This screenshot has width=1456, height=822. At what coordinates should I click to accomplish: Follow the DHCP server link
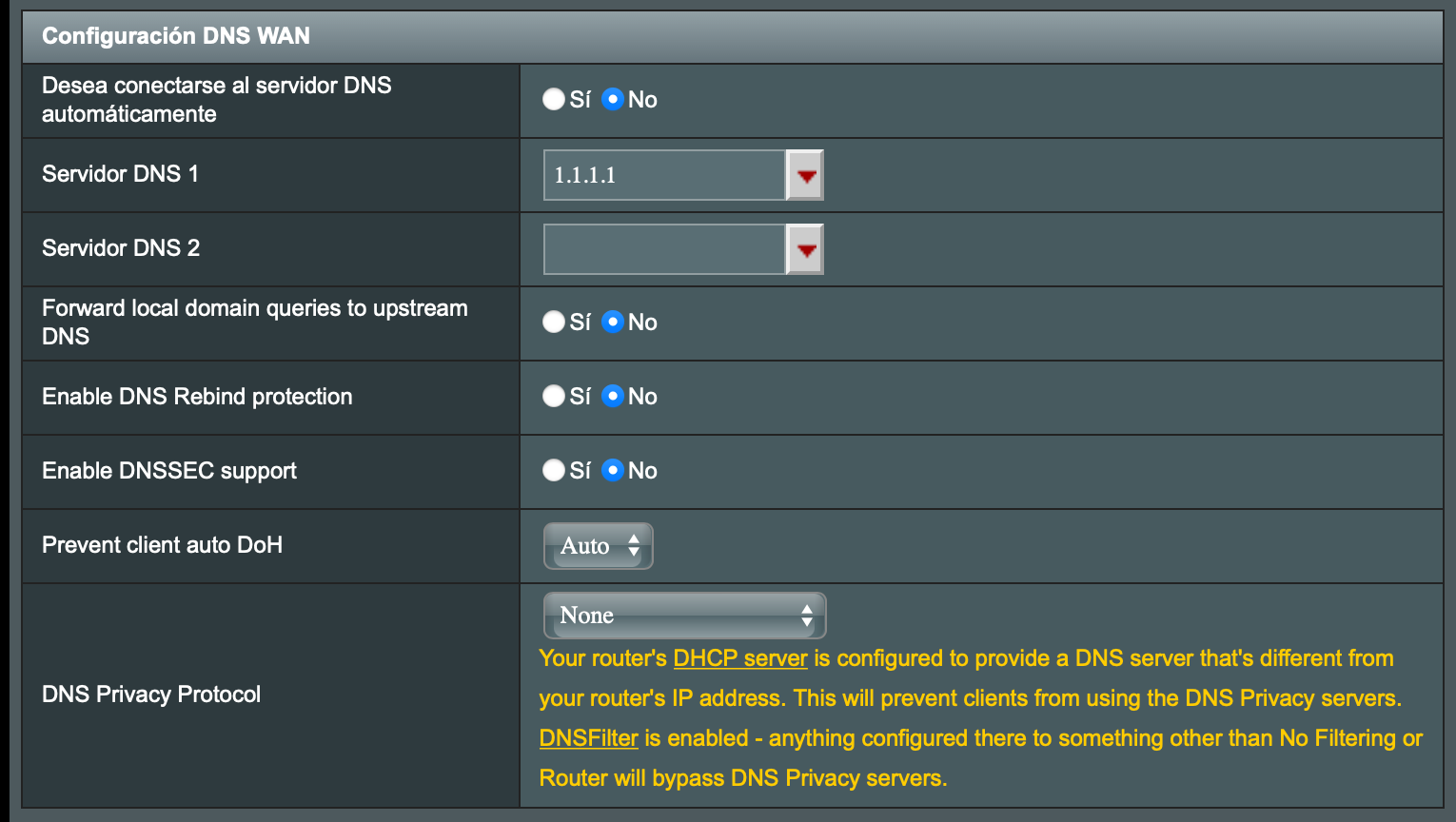click(x=740, y=658)
